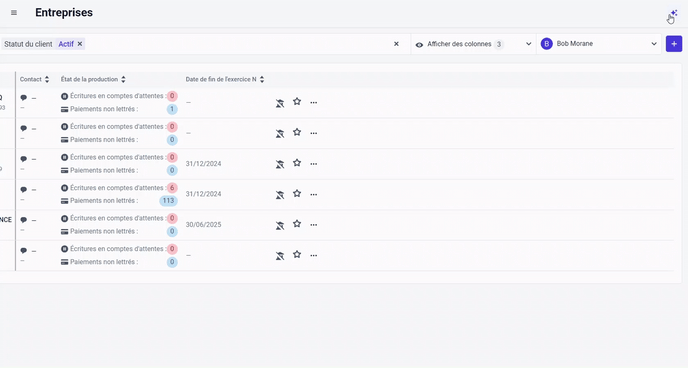Open more options for 30/06/2025 row
Viewport: 688px width, 368px height.
(x=314, y=225)
